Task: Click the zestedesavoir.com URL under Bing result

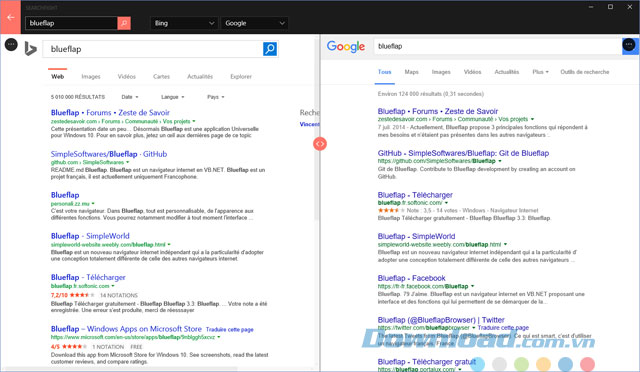Action: point(120,121)
